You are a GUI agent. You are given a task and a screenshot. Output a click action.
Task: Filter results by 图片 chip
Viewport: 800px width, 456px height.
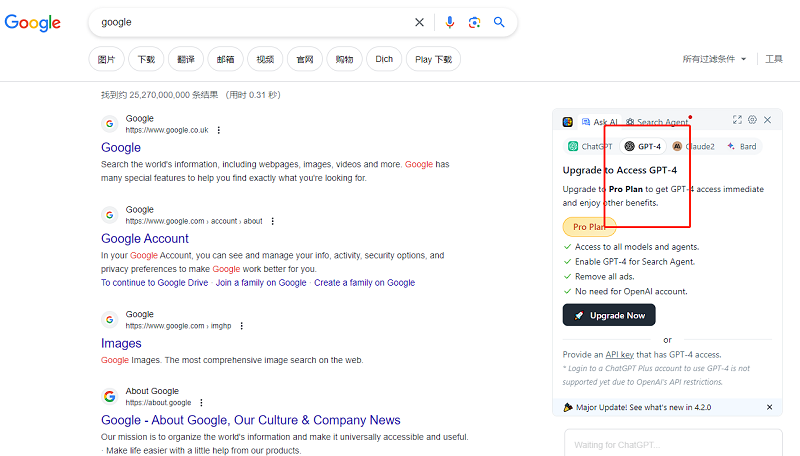(x=106, y=60)
